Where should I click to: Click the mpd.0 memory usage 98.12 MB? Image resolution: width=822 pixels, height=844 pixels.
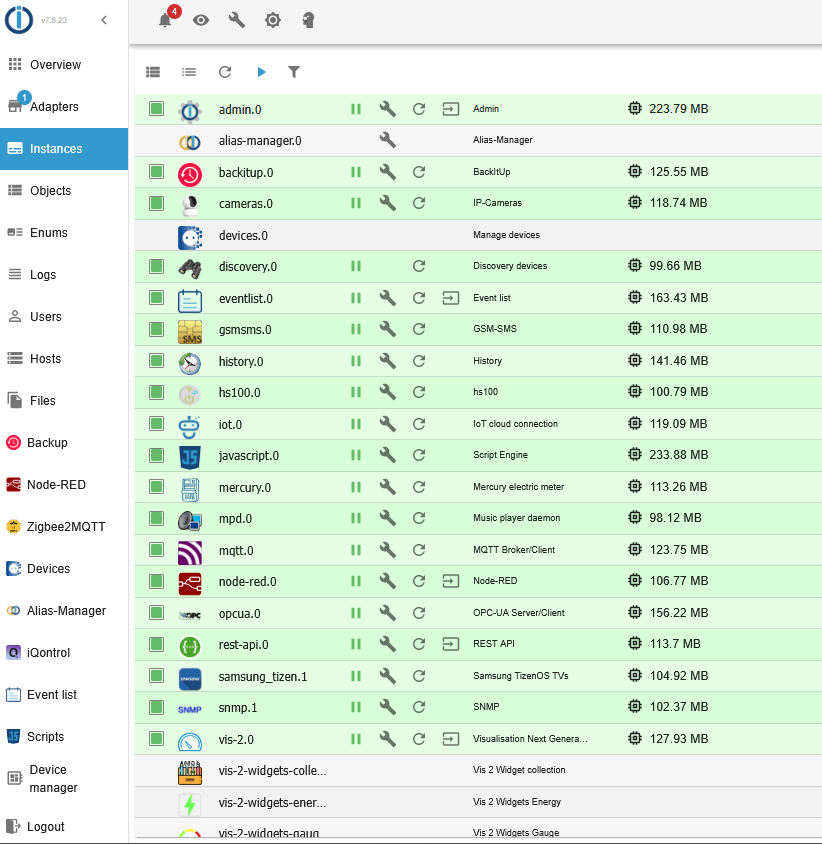click(675, 518)
